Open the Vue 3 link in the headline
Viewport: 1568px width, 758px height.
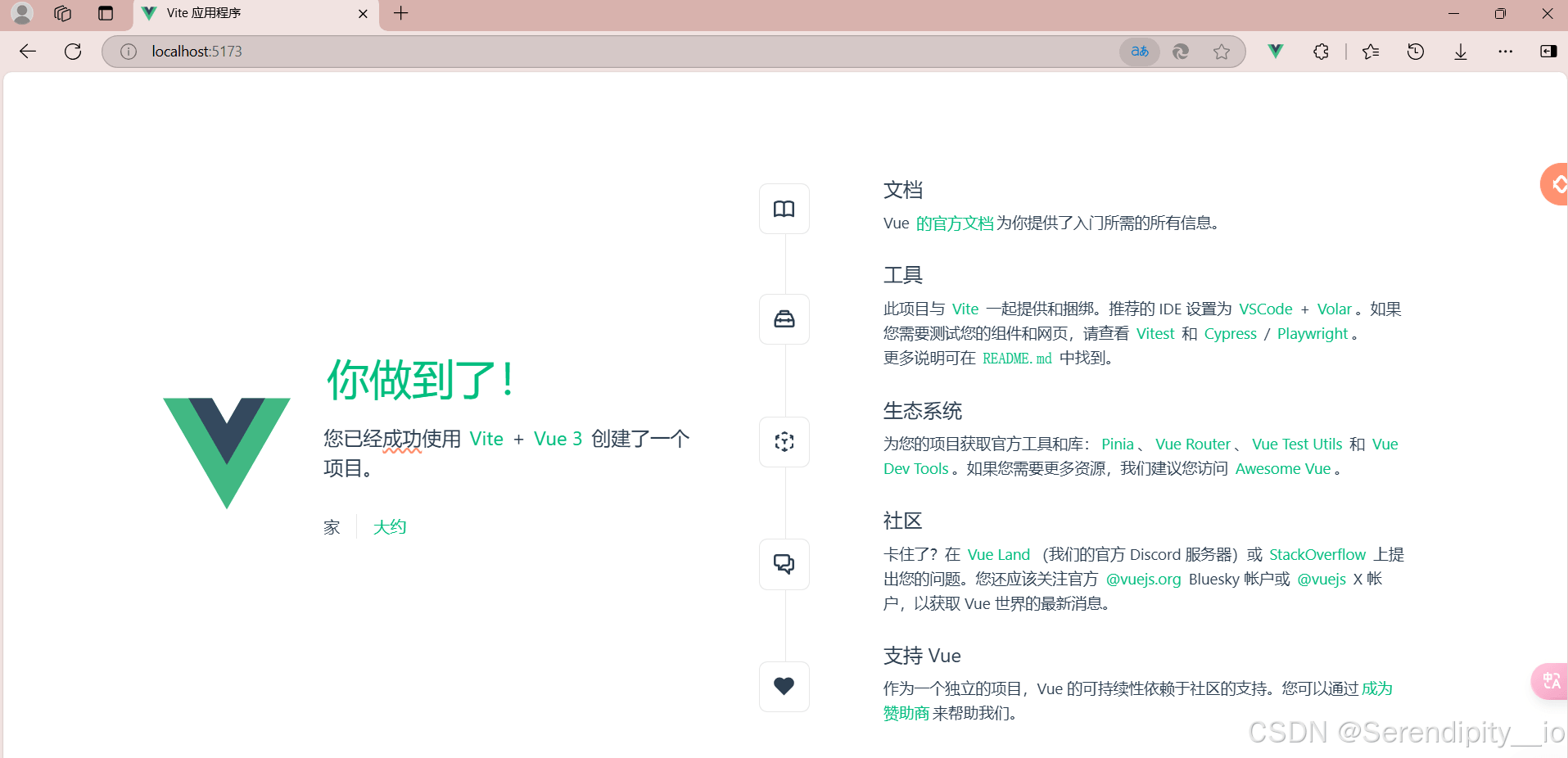558,439
